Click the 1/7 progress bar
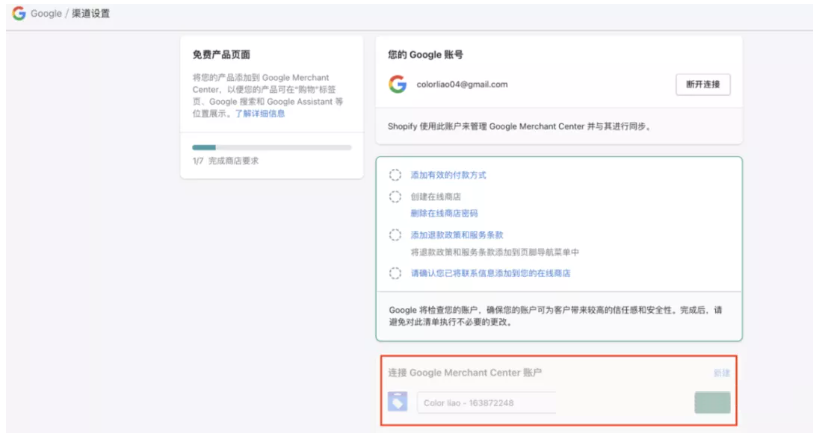The height and width of the screenshot is (435, 814). 272,147
